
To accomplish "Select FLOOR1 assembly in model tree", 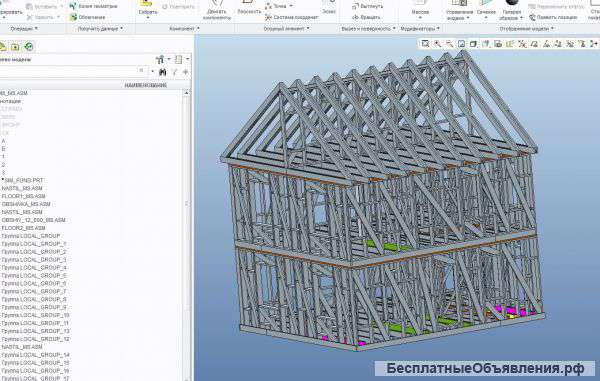I will point(23,196).
